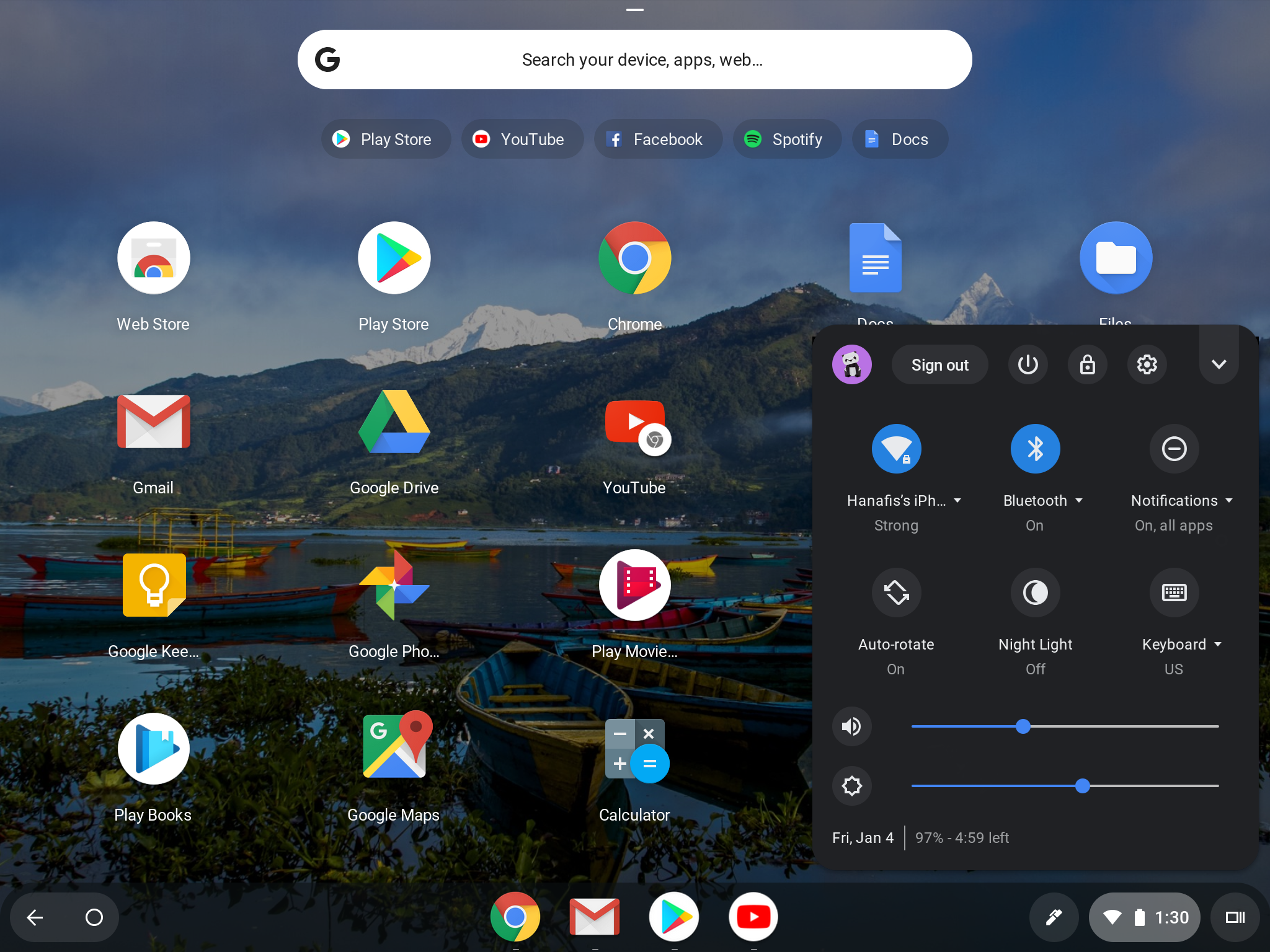Toggle Notifications do-not-disturb button
The width and height of the screenshot is (1270, 952).
1175,449
